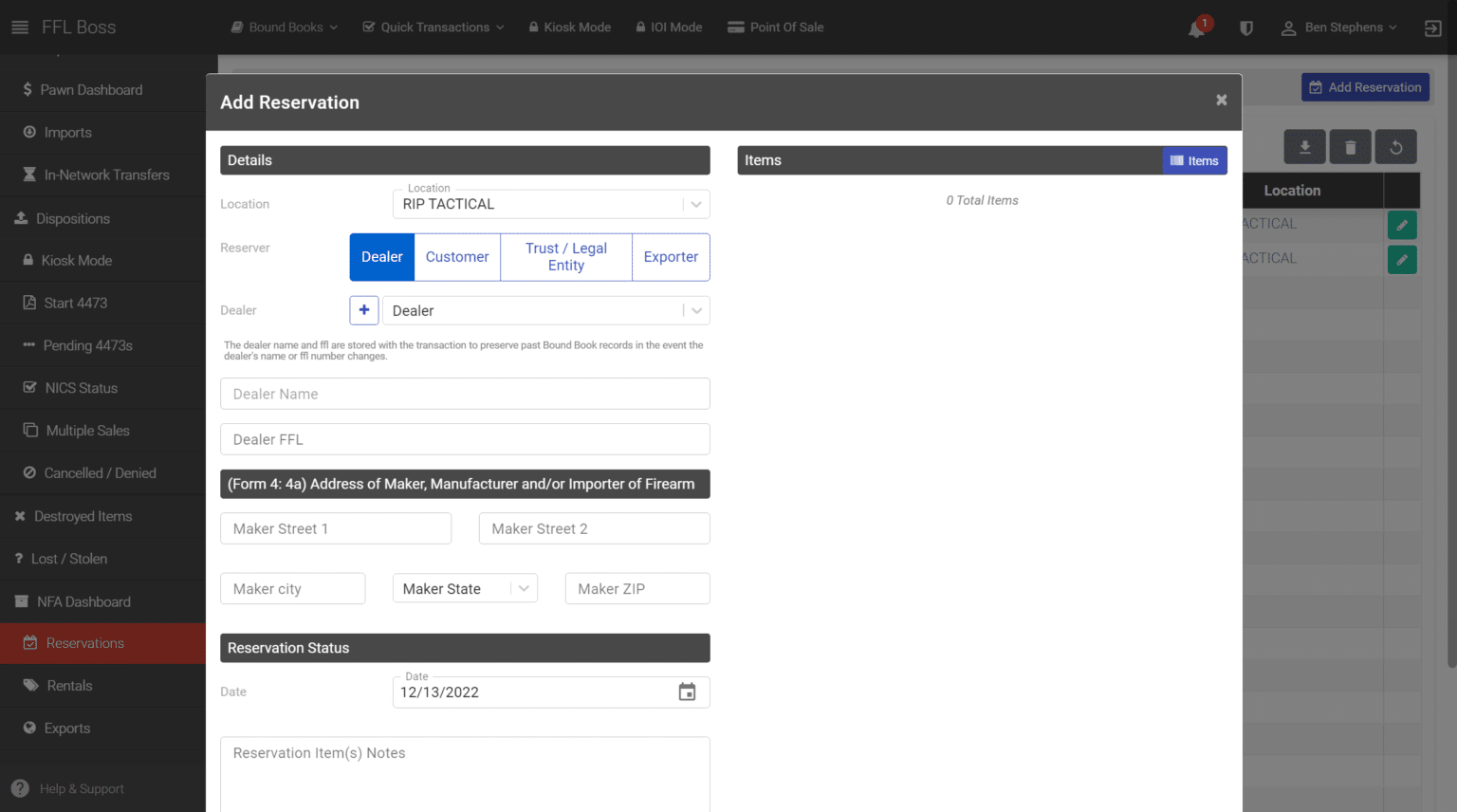Image resolution: width=1457 pixels, height=812 pixels.
Task: Select Customer reserver type
Action: coord(457,257)
